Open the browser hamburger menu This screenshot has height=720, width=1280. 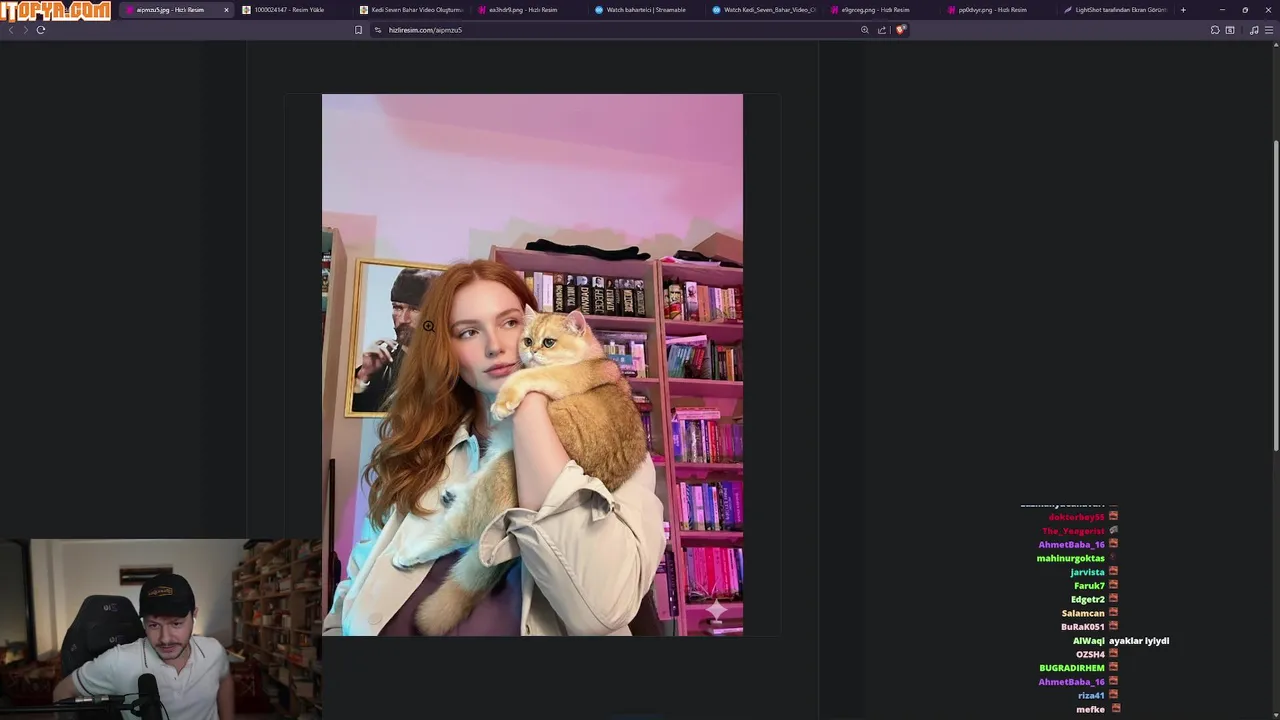(1269, 30)
